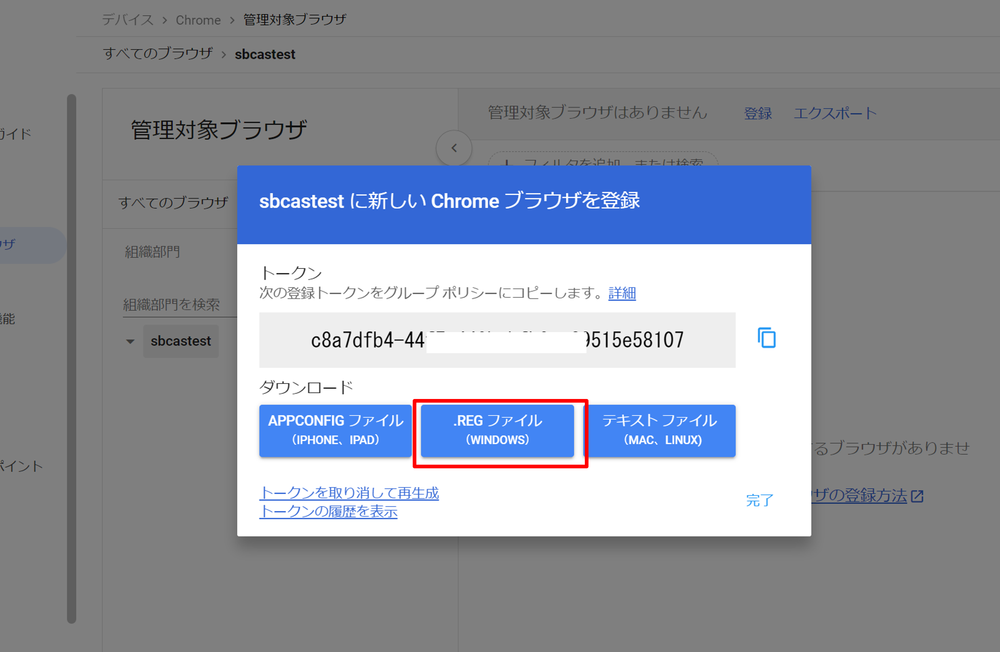1000x652 pixels.
Task: Open the Chrome breadcrumb
Action: coord(198,20)
